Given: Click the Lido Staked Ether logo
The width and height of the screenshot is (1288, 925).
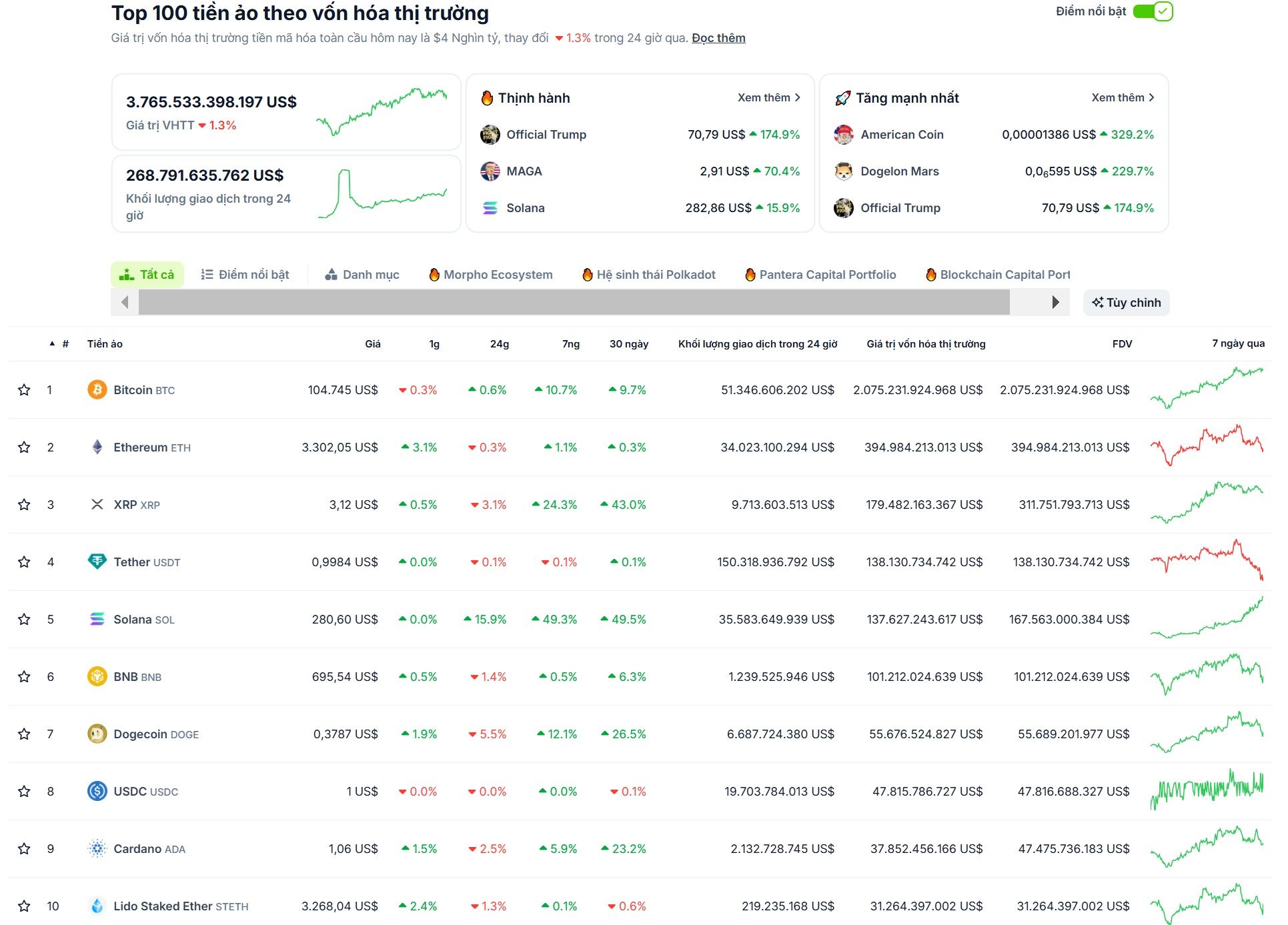Looking at the screenshot, I should click(x=97, y=906).
